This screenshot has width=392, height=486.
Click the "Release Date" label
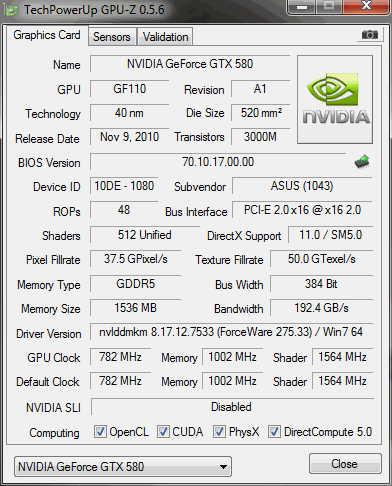(x=47, y=139)
